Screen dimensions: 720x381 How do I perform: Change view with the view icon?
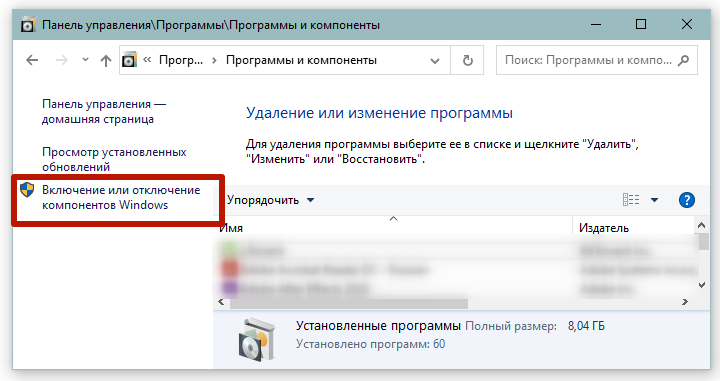click(631, 200)
